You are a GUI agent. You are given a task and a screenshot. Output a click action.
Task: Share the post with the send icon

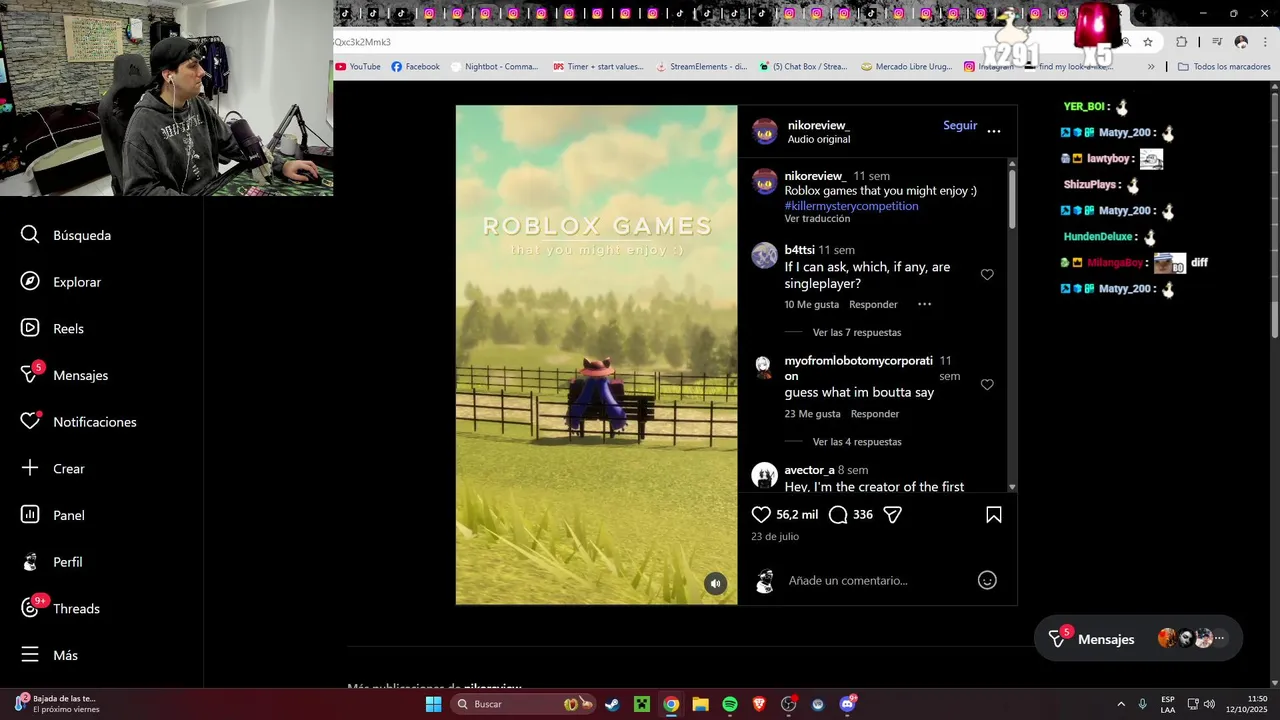point(893,514)
